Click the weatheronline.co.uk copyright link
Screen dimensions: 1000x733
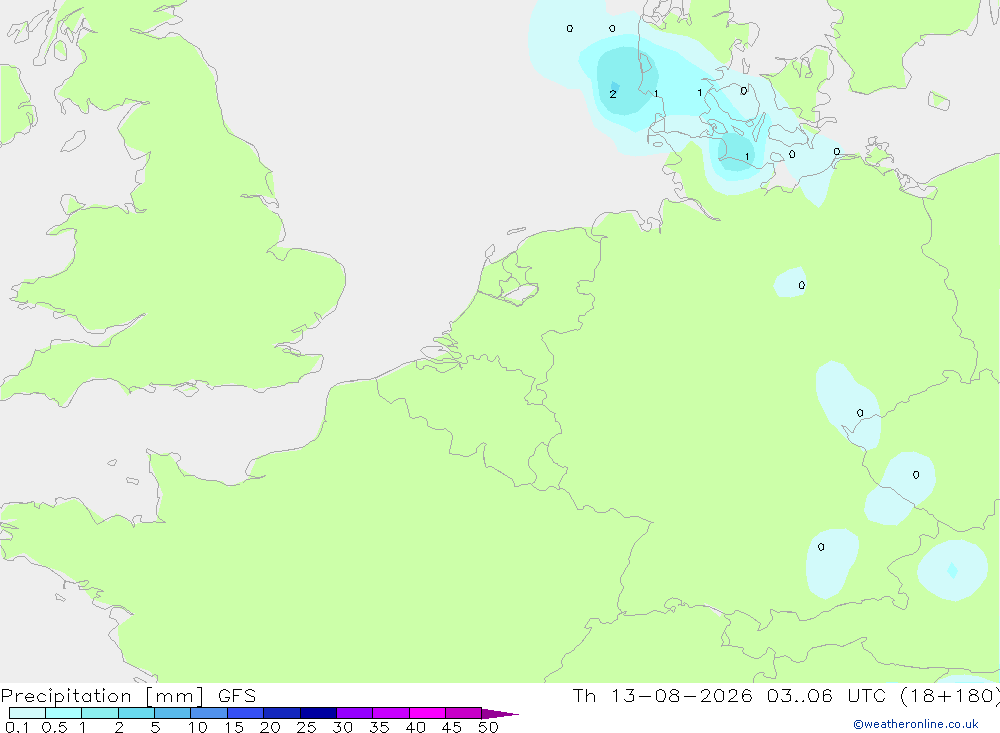[916, 724]
